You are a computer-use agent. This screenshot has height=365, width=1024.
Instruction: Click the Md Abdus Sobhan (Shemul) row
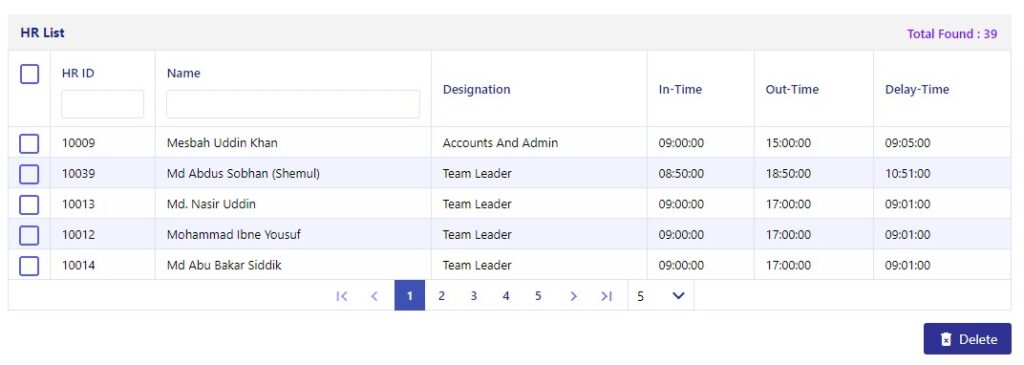[x=509, y=174]
